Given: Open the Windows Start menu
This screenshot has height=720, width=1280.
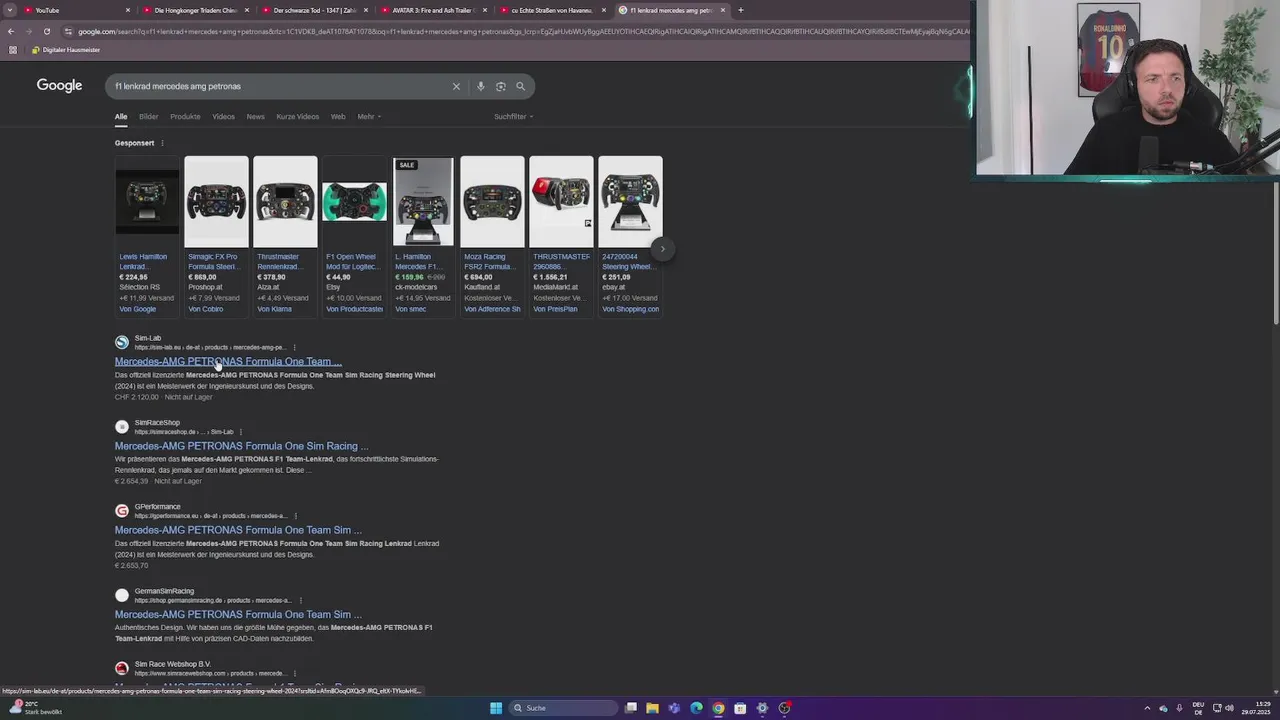Looking at the screenshot, I should click(495, 708).
